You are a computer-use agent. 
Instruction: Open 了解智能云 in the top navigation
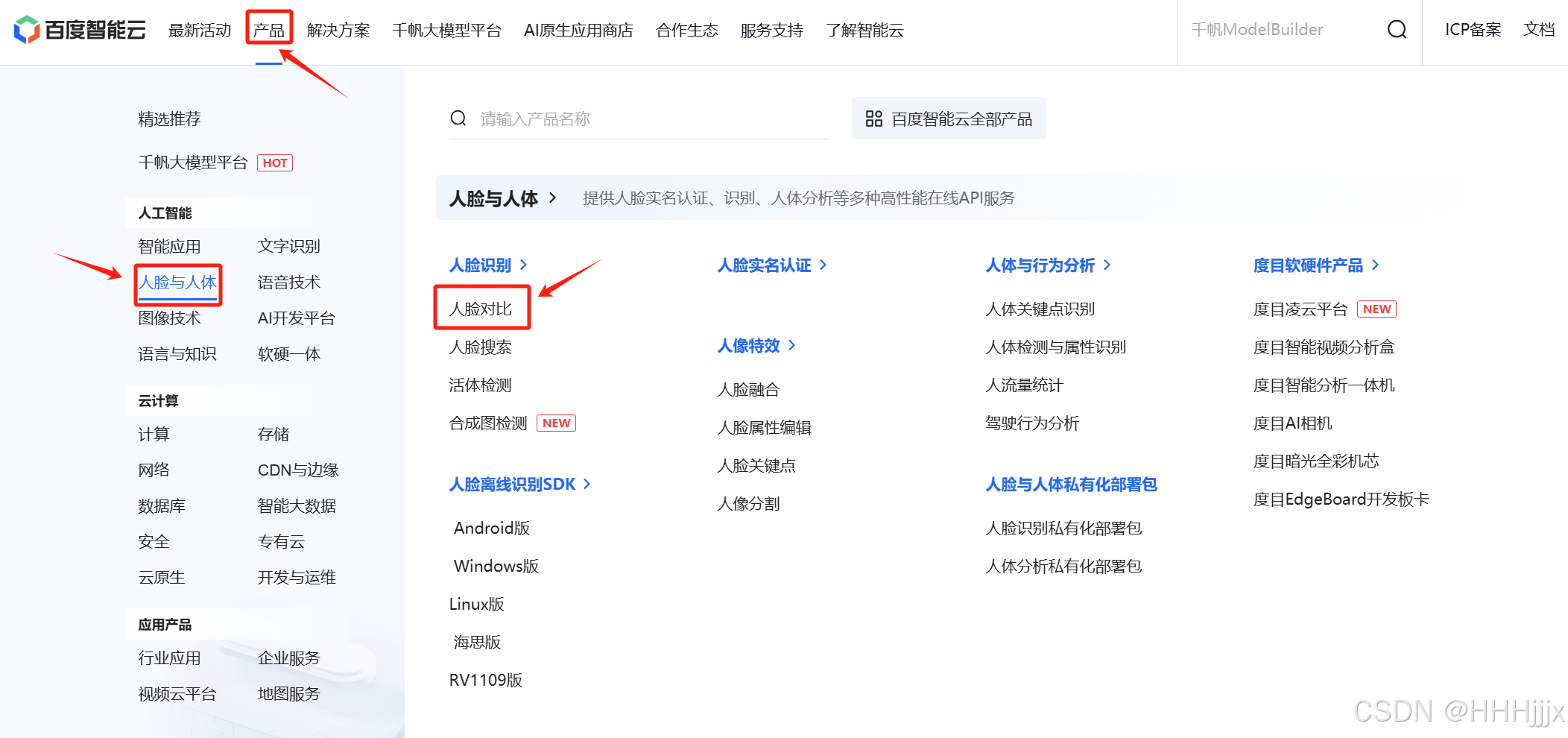864,31
